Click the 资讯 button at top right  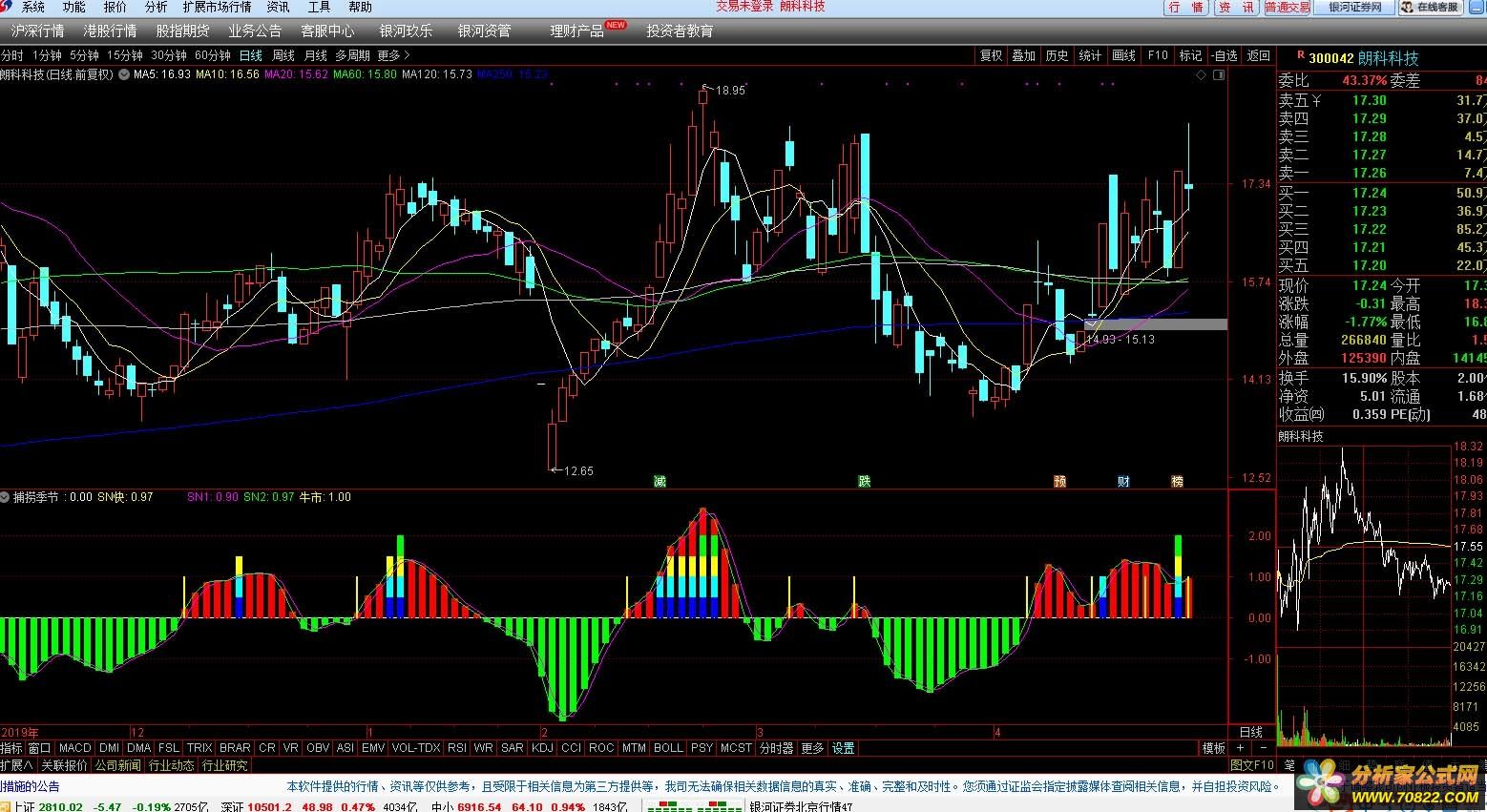tap(1237, 8)
